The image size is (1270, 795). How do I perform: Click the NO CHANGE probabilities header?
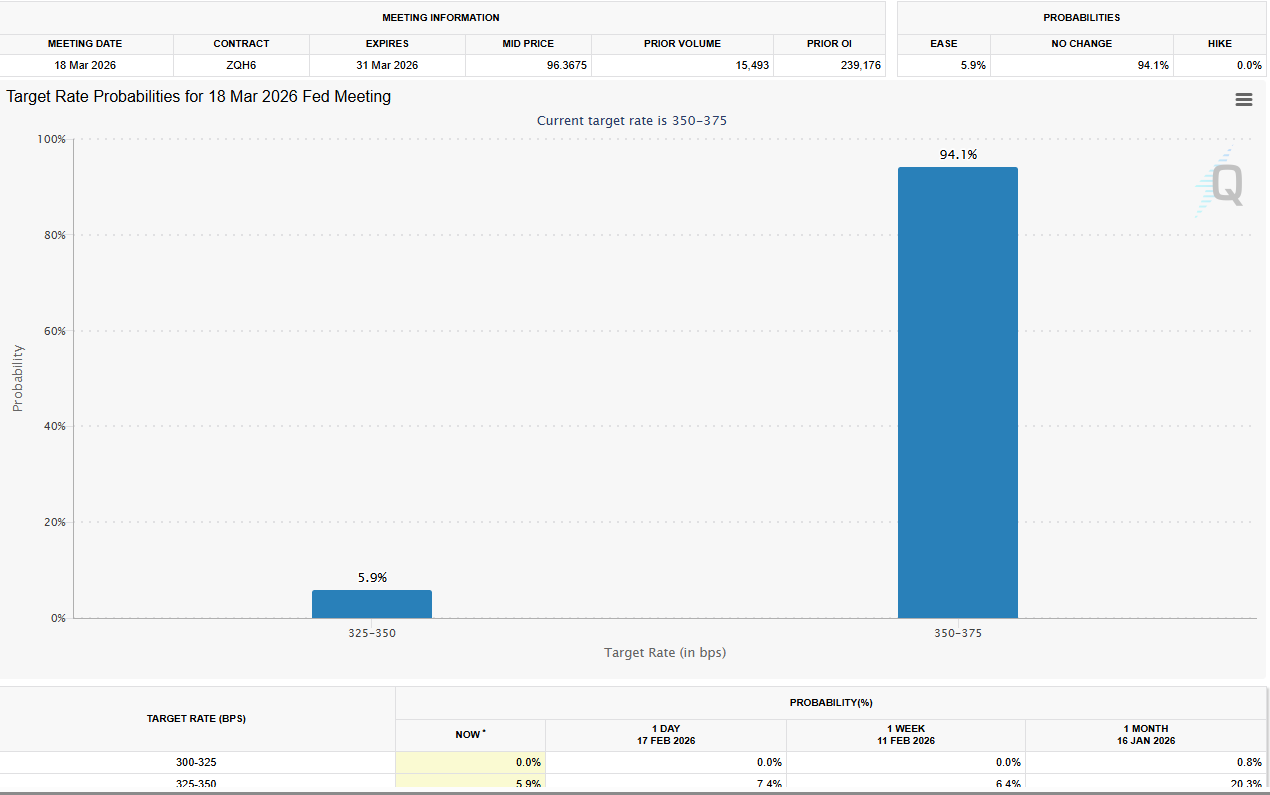click(1082, 43)
